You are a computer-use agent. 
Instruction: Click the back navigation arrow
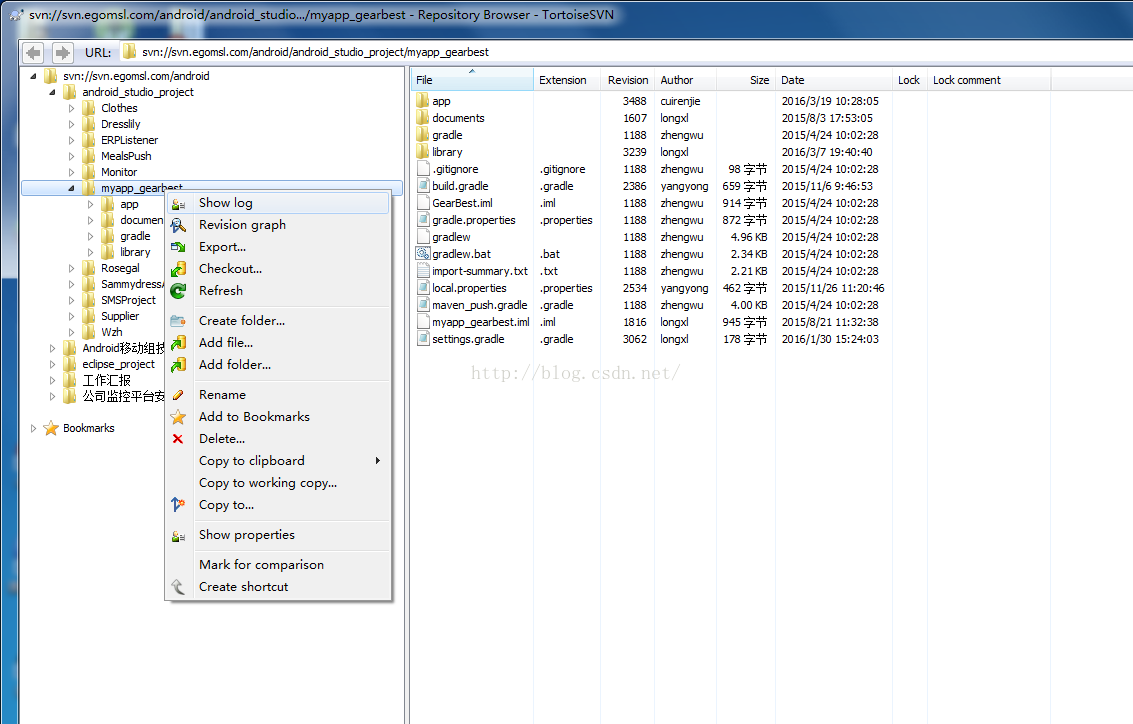click(33, 53)
